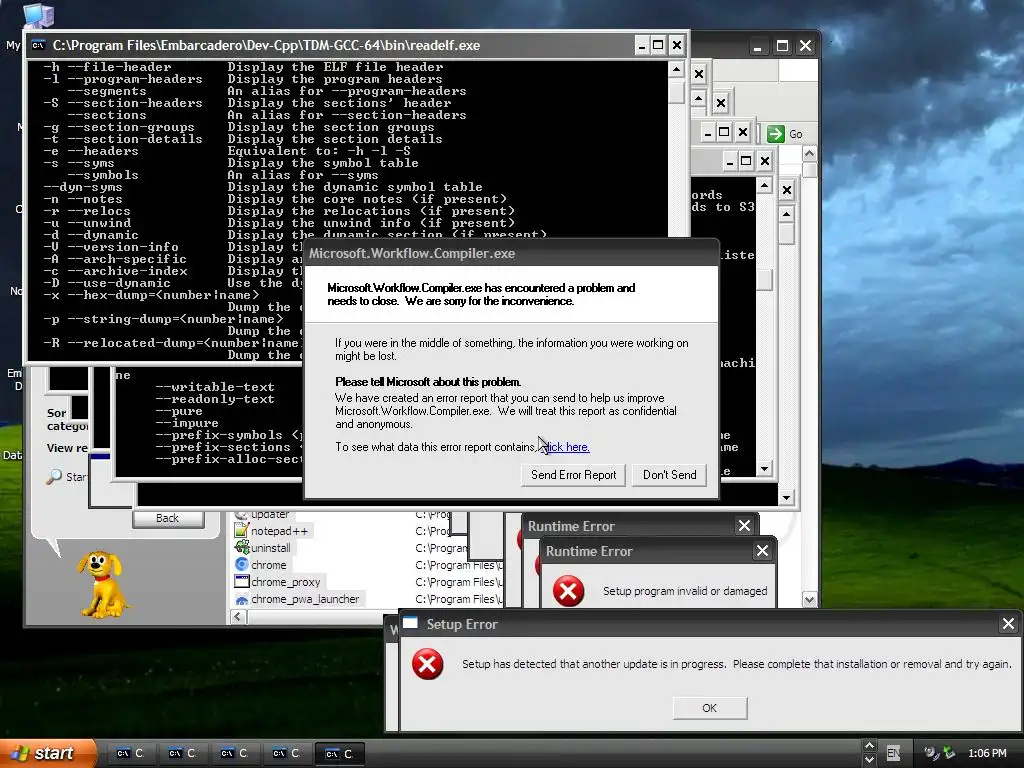The image size is (1024, 768).
Task: Click the readelf.exe scrollbar up arrow
Action: (x=676, y=69)
